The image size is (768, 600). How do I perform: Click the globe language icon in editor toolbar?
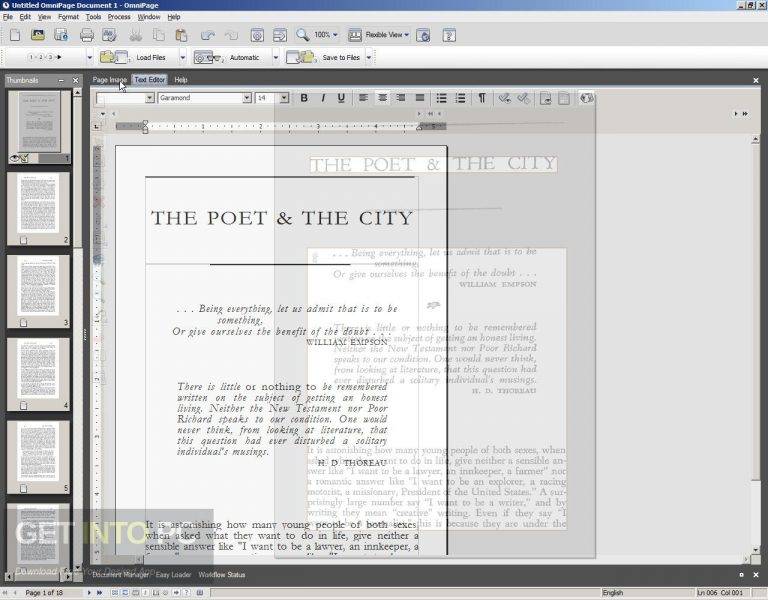click(586, 98)
